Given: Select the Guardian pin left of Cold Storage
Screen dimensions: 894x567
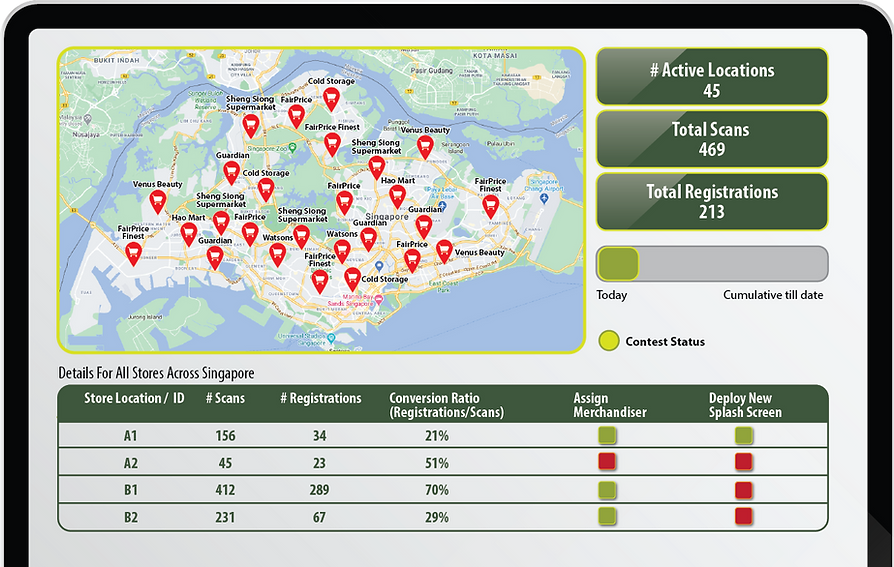Looking at the screenshot, I should 231,173.
